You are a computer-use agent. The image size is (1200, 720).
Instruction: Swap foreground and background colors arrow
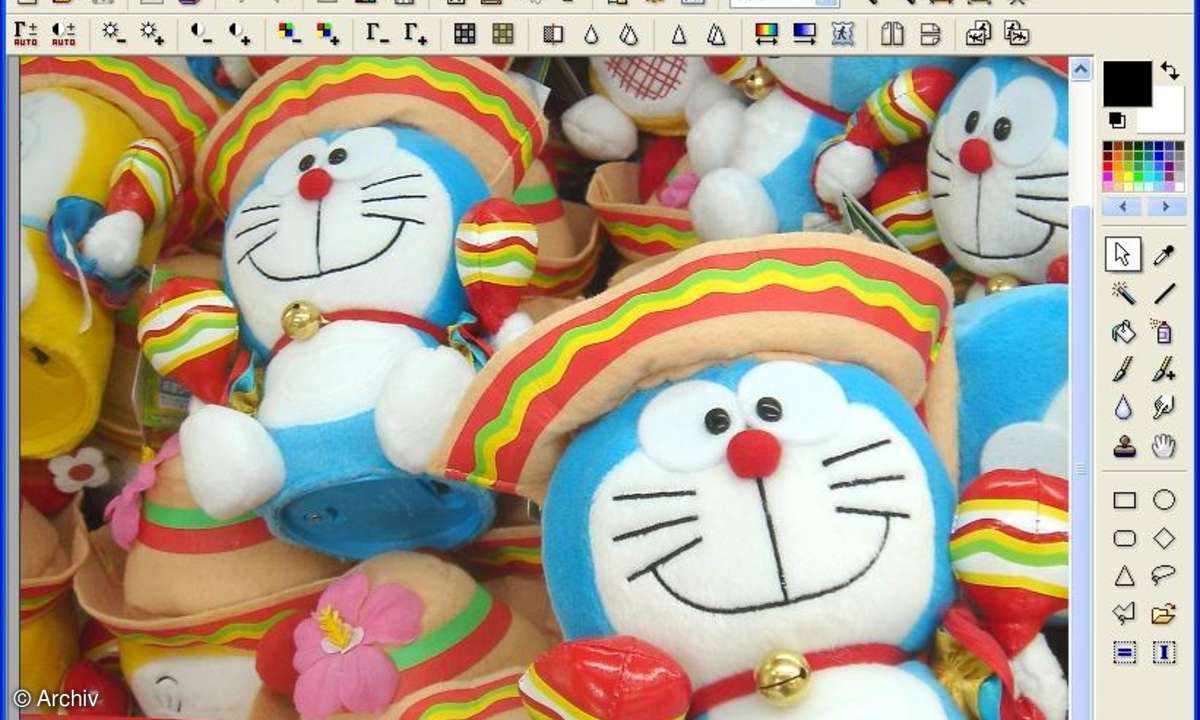(x=1169, y=71)
